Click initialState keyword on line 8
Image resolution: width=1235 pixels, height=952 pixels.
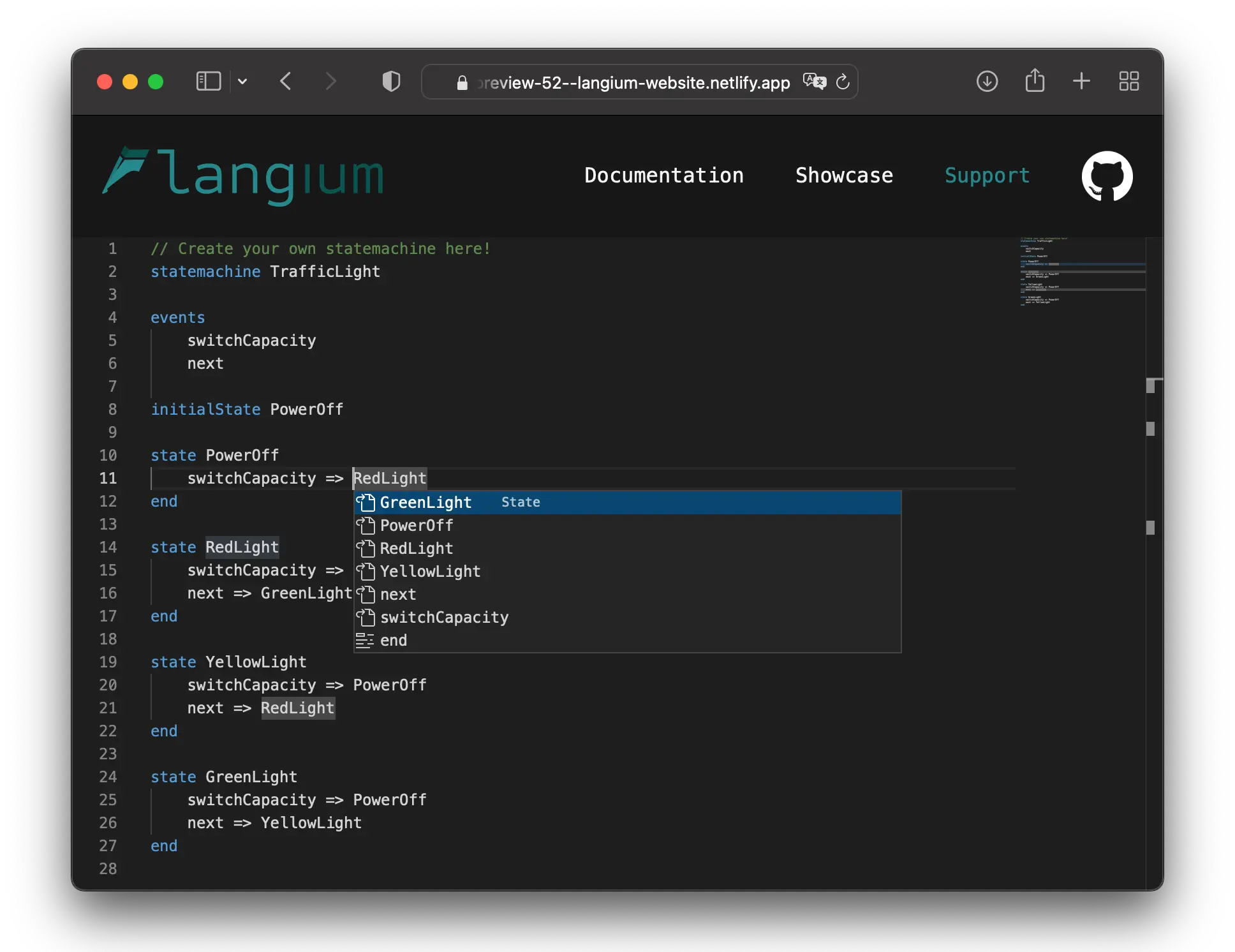click(205, 410)
